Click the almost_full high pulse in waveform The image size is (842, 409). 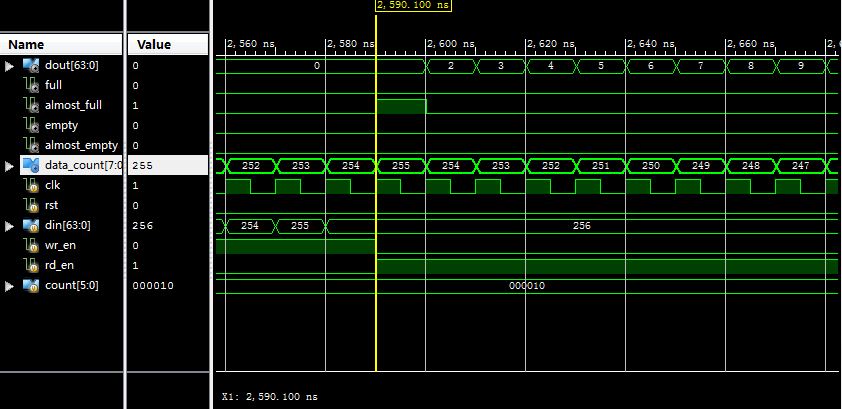[x=401, y=106]
